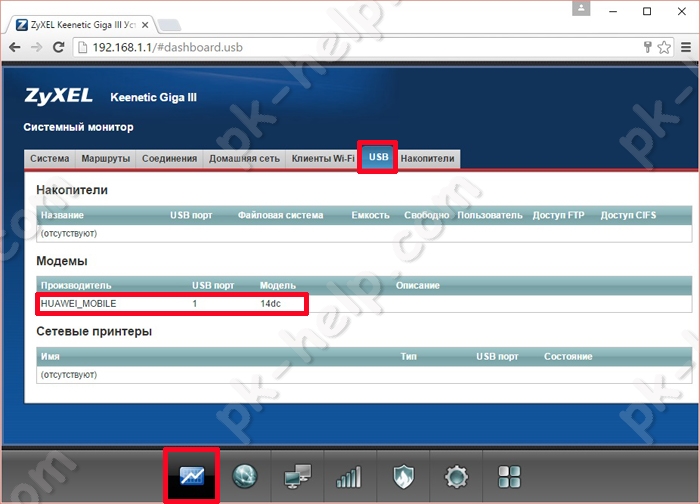Go back with browser back arrow
This screenshot has height=504, width=700.
[15, 47]
